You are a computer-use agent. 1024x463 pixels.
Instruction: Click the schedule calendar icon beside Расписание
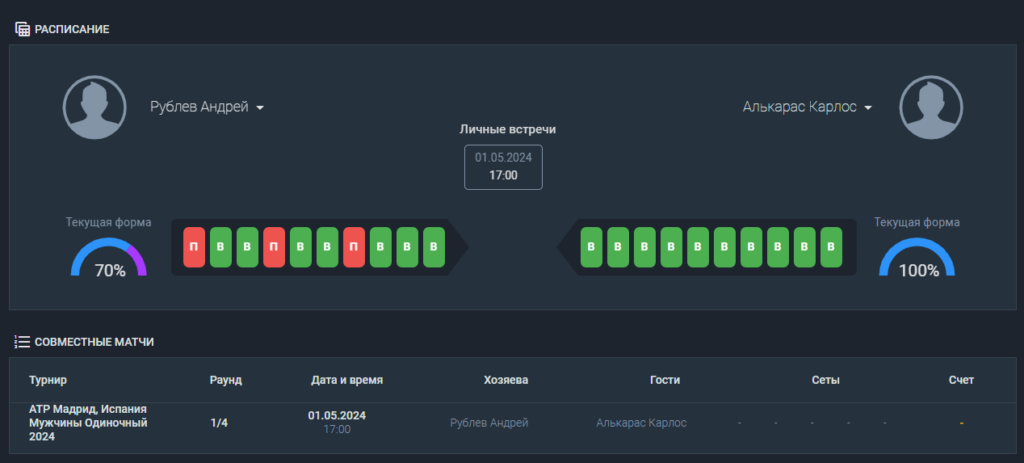[22, 29]
